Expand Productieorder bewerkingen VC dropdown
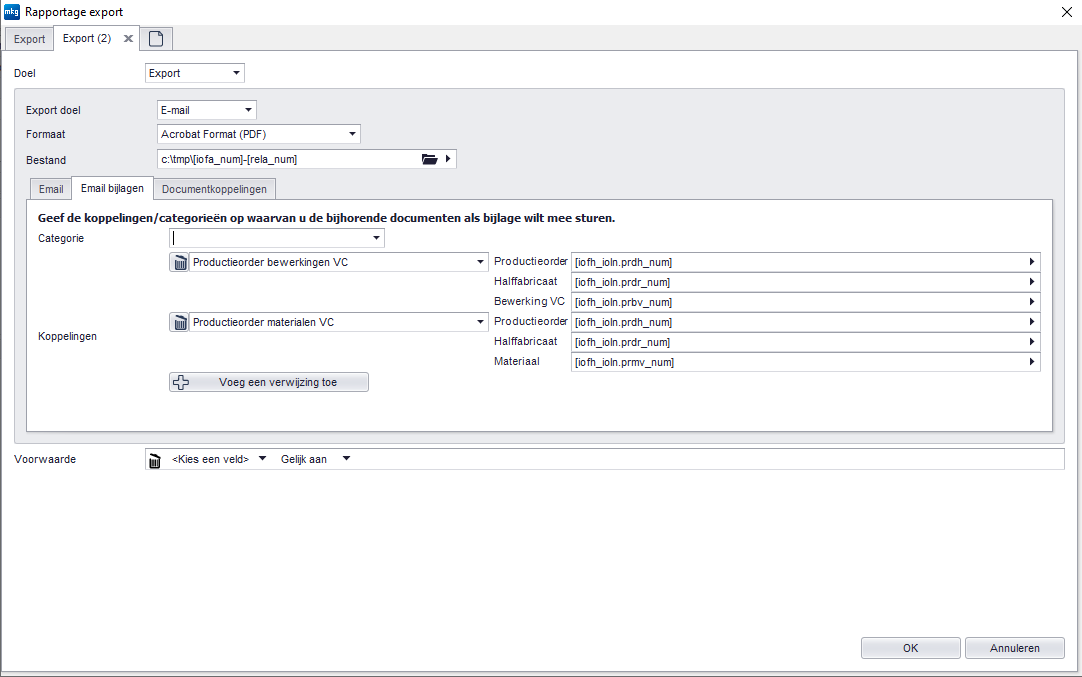 tap(339, 262)
